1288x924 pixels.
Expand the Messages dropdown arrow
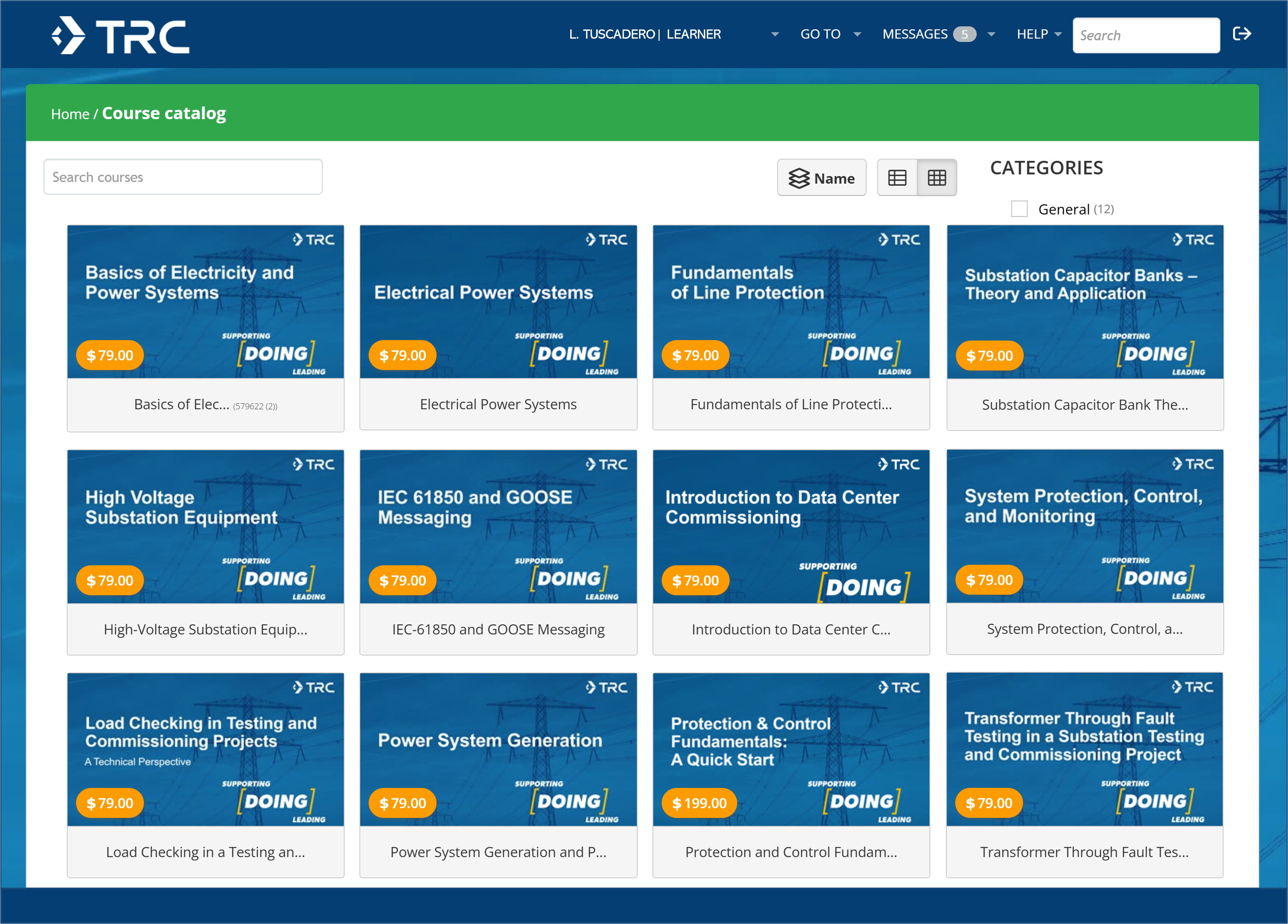[991, 35]
